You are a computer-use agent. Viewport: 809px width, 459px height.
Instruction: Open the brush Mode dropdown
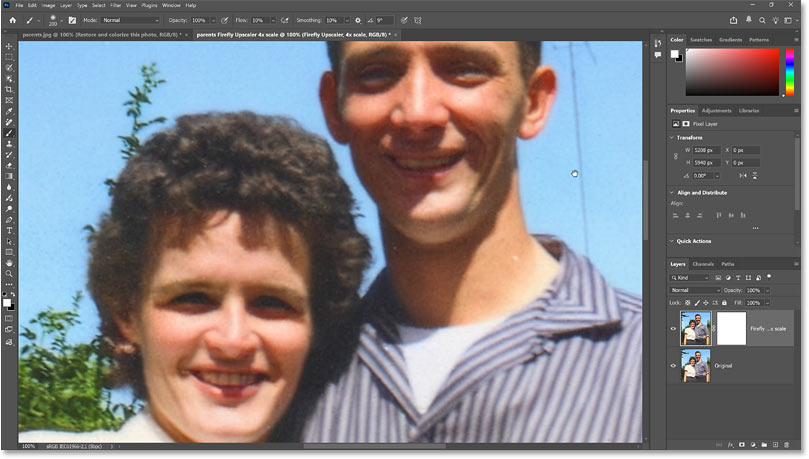[x=131, y=21]
